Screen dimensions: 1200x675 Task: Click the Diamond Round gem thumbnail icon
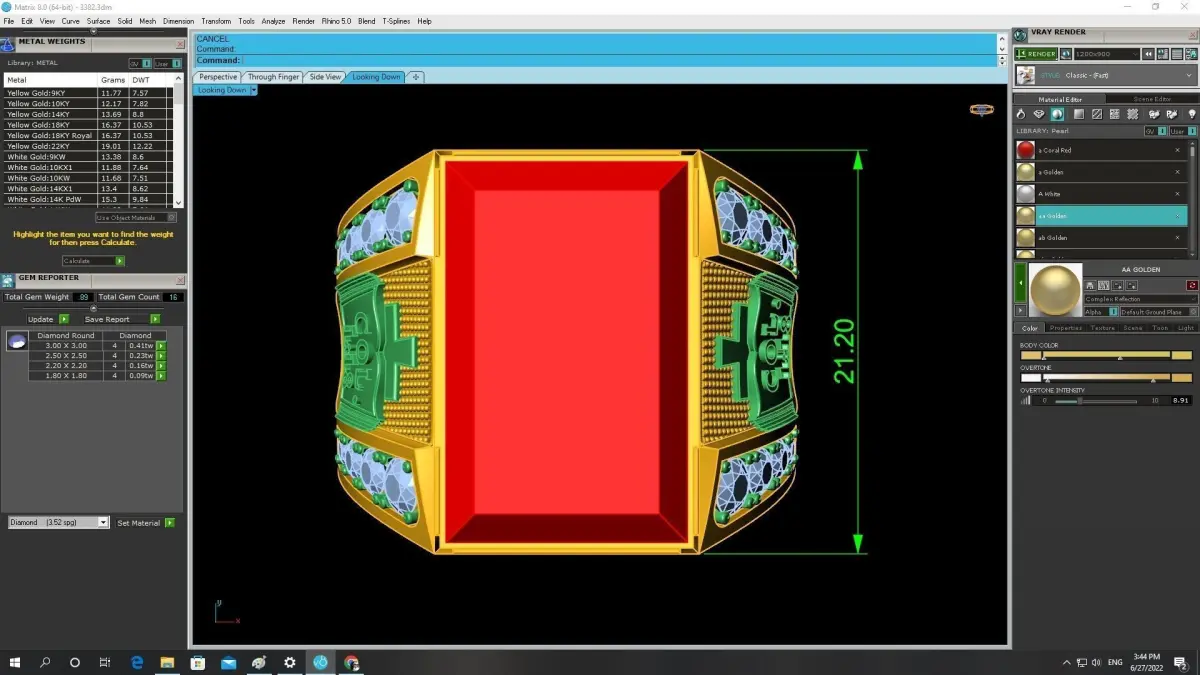coord(17,341)
